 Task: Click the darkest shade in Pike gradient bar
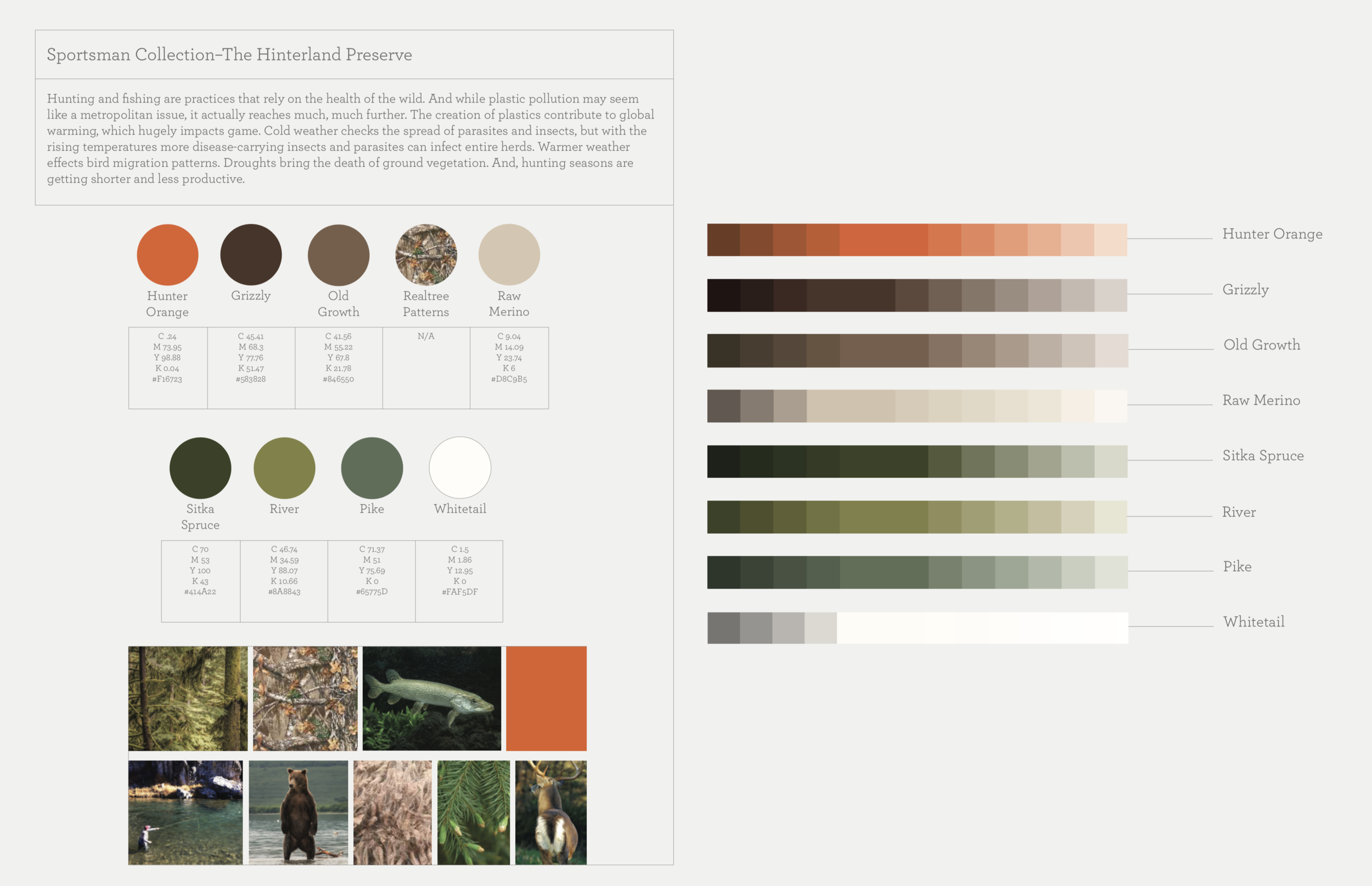pos(723,572)
